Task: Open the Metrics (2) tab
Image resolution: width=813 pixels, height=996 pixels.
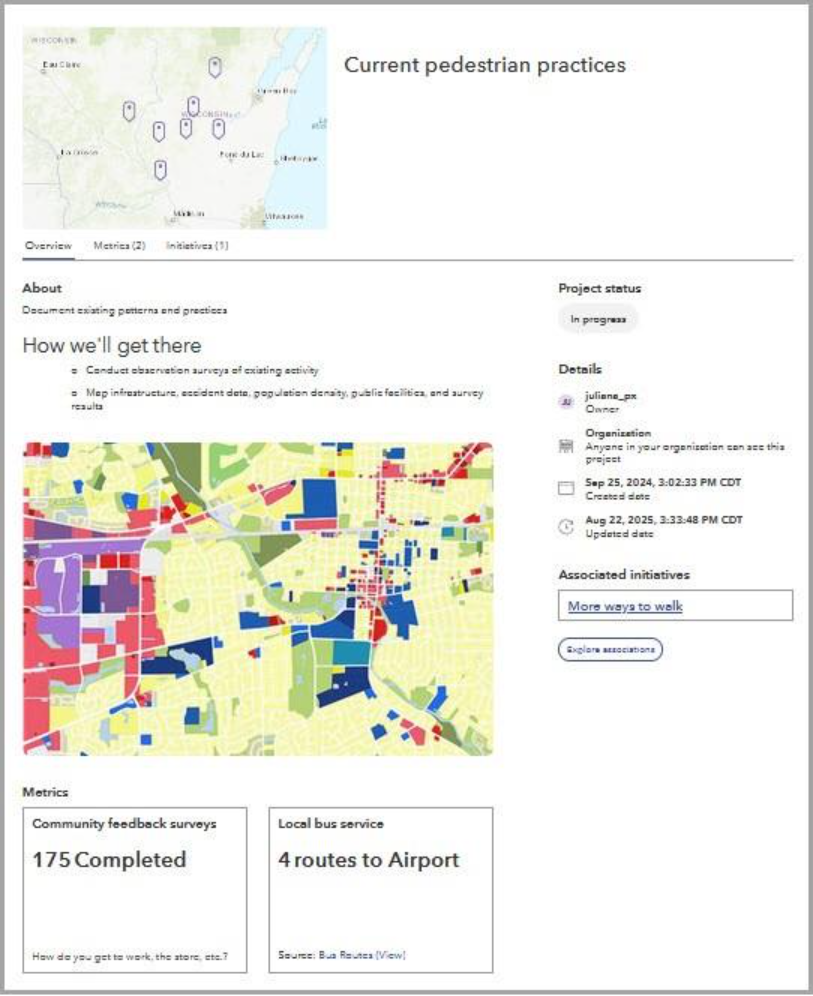Action: [119, 246]
